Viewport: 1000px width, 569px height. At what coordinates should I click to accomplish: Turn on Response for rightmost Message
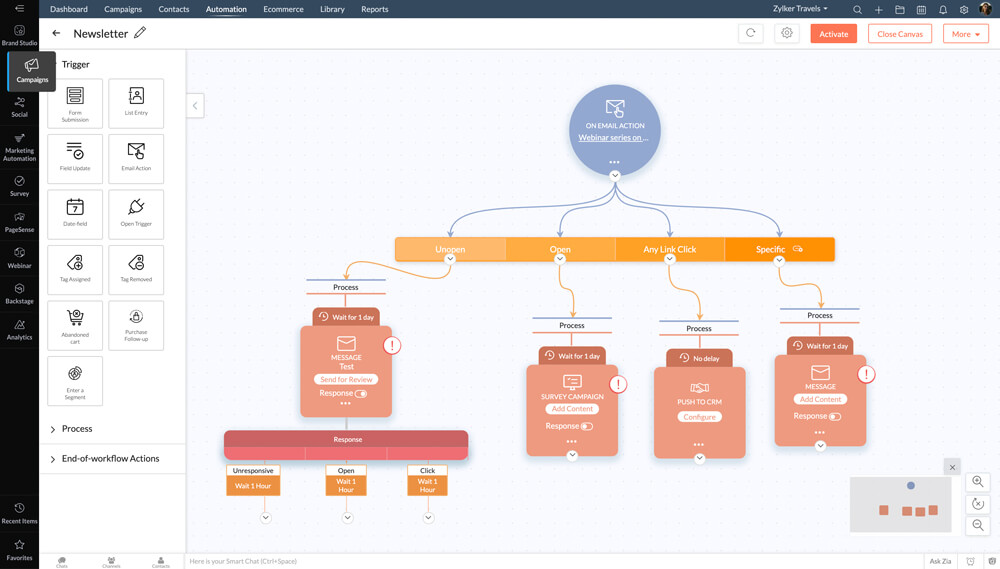[835, 416]
